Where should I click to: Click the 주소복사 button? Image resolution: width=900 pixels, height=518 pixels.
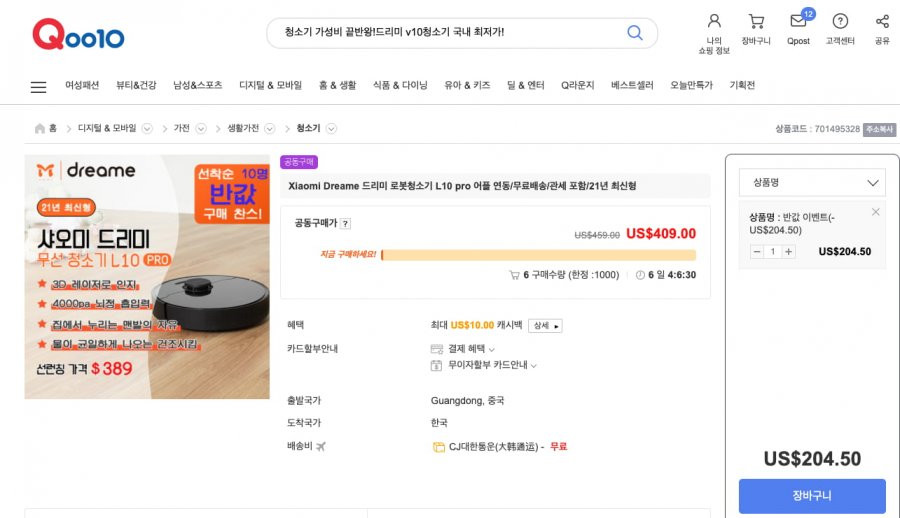[x=879, y=129]
